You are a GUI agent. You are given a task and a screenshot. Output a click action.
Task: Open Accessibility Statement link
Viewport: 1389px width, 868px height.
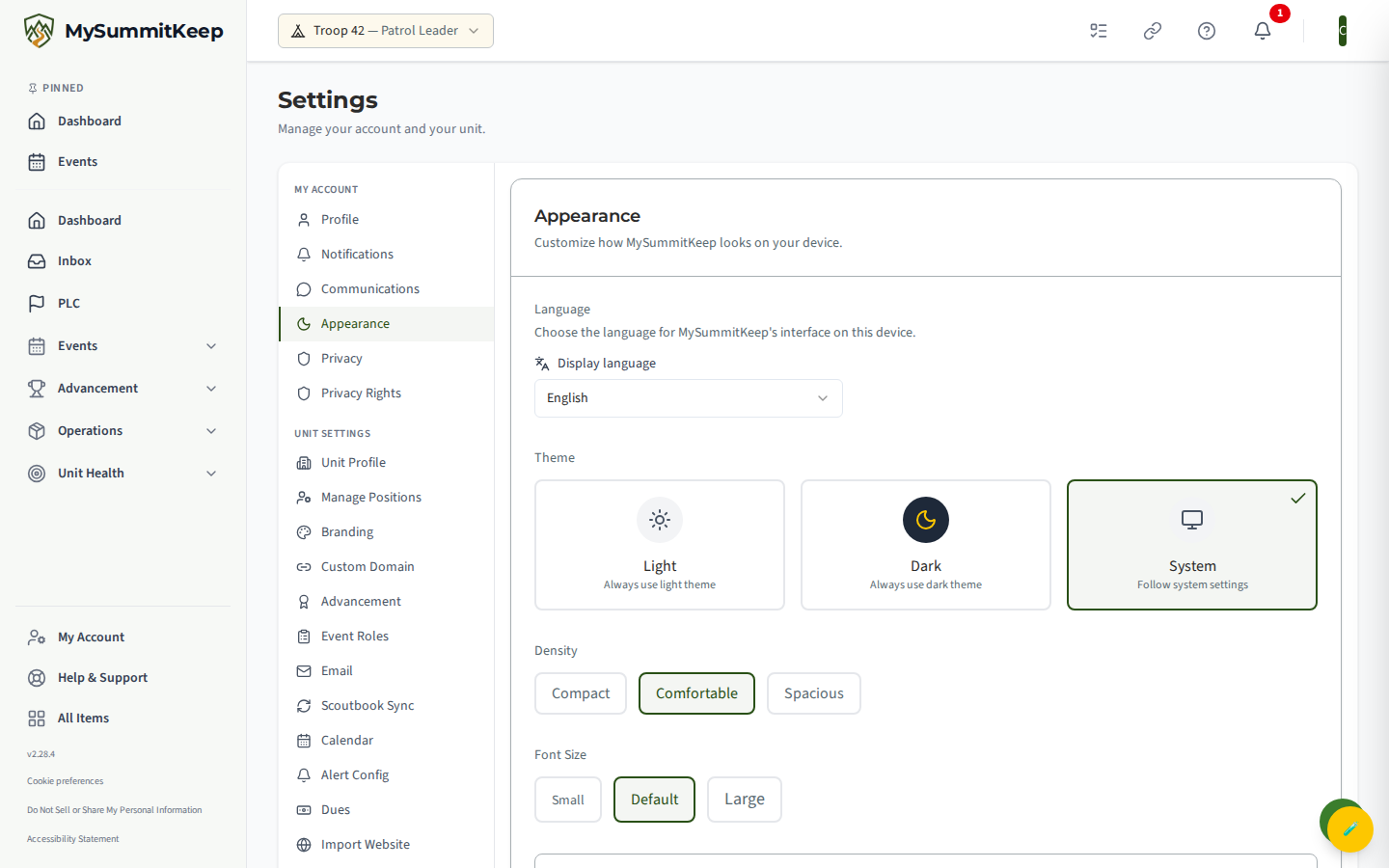coord(73,839)
